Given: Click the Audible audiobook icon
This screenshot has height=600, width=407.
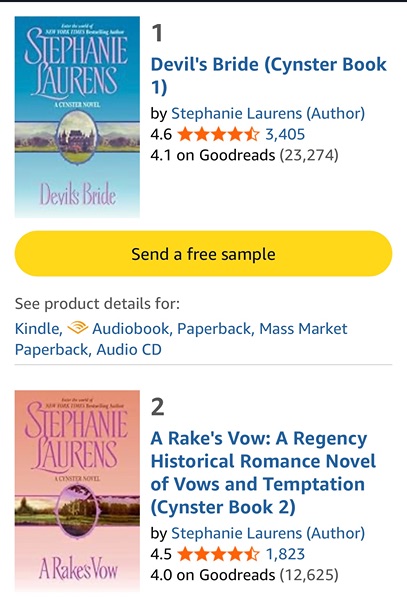Looking at the screenshot, I should [x=78, y=328].
